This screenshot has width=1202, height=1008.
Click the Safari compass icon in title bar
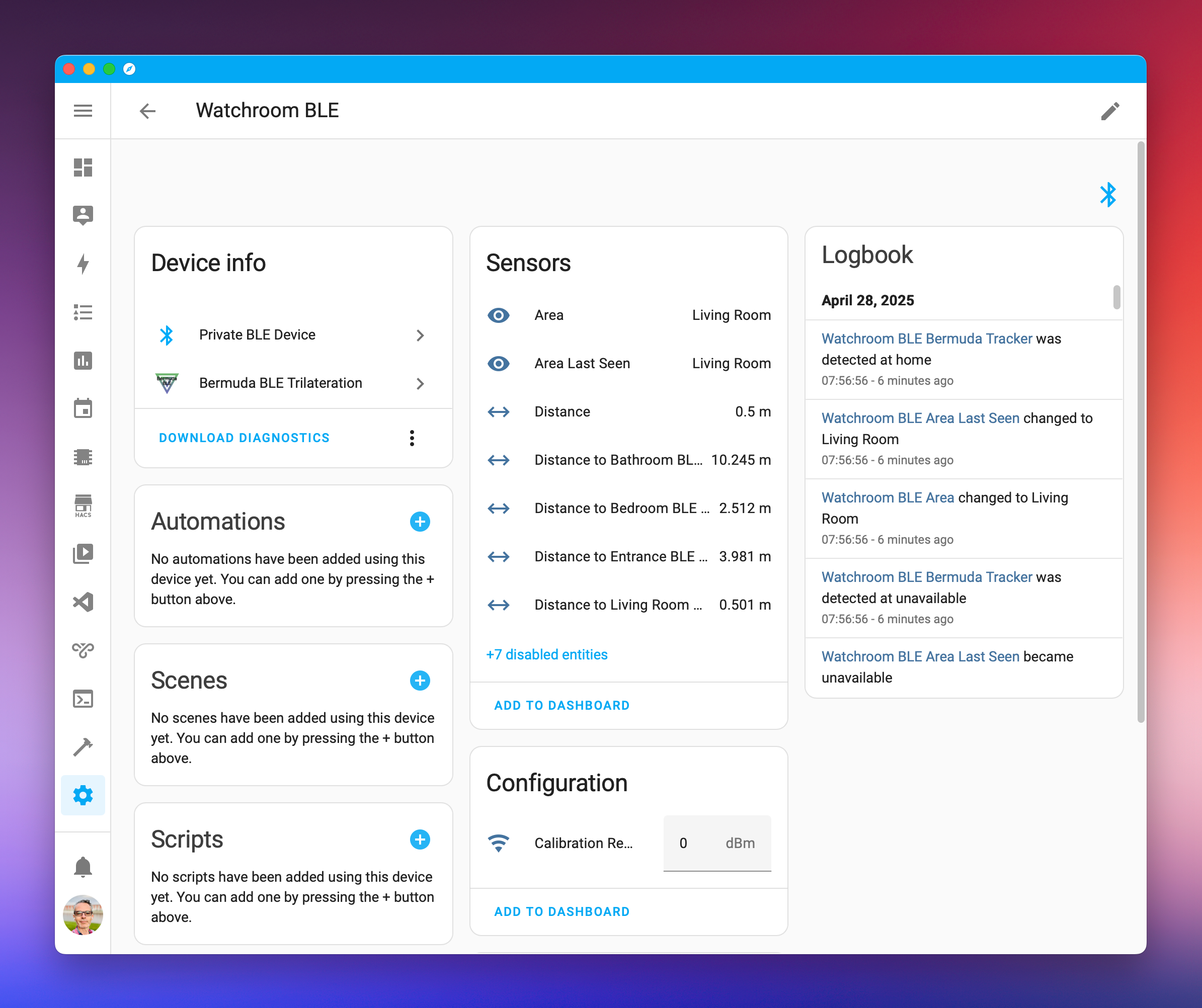(x=129, y=69)
